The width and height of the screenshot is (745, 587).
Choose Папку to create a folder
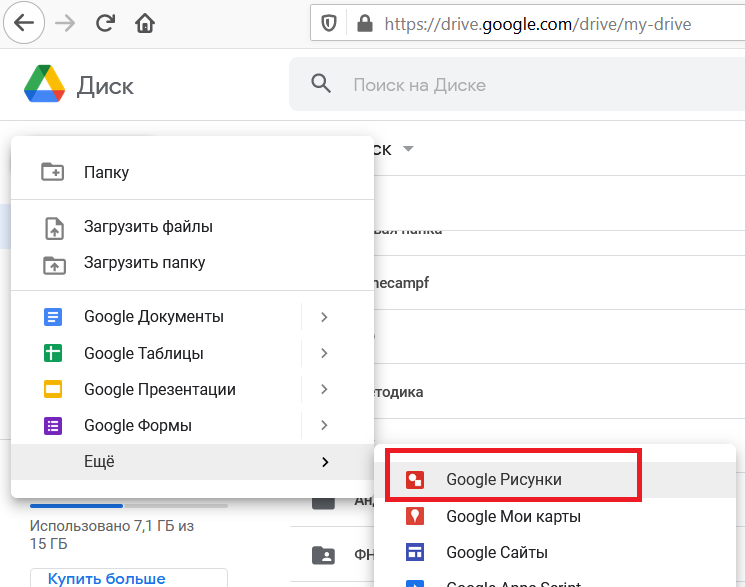pos(192,172)
